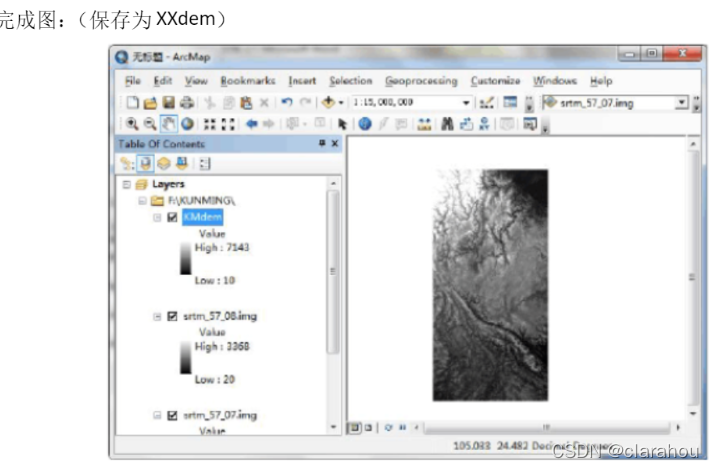Open the Go To XY tool
The image size is (714, 468).
pyautogui.click(x=484, y=124)
